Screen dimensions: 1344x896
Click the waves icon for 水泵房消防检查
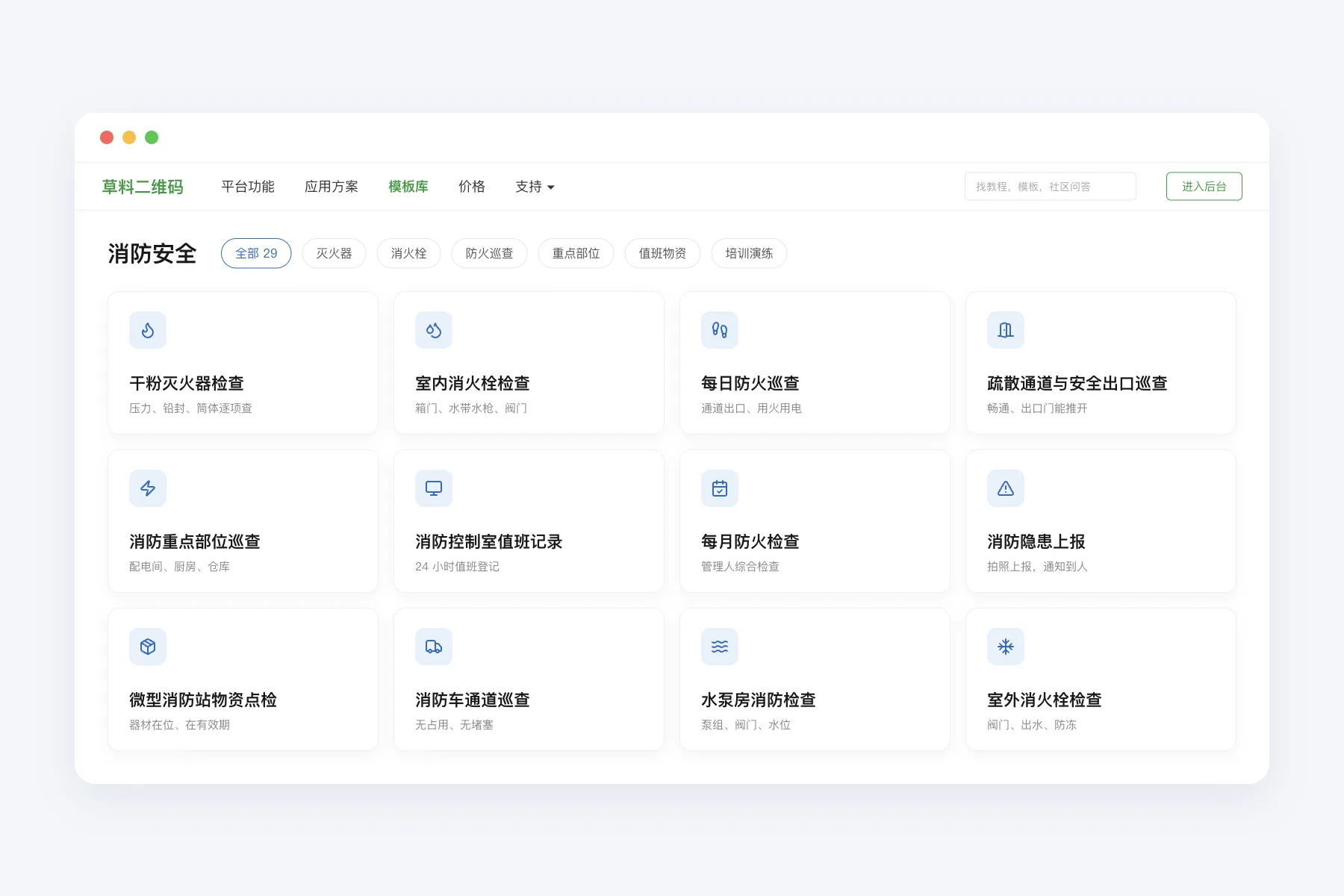point(720,647)
